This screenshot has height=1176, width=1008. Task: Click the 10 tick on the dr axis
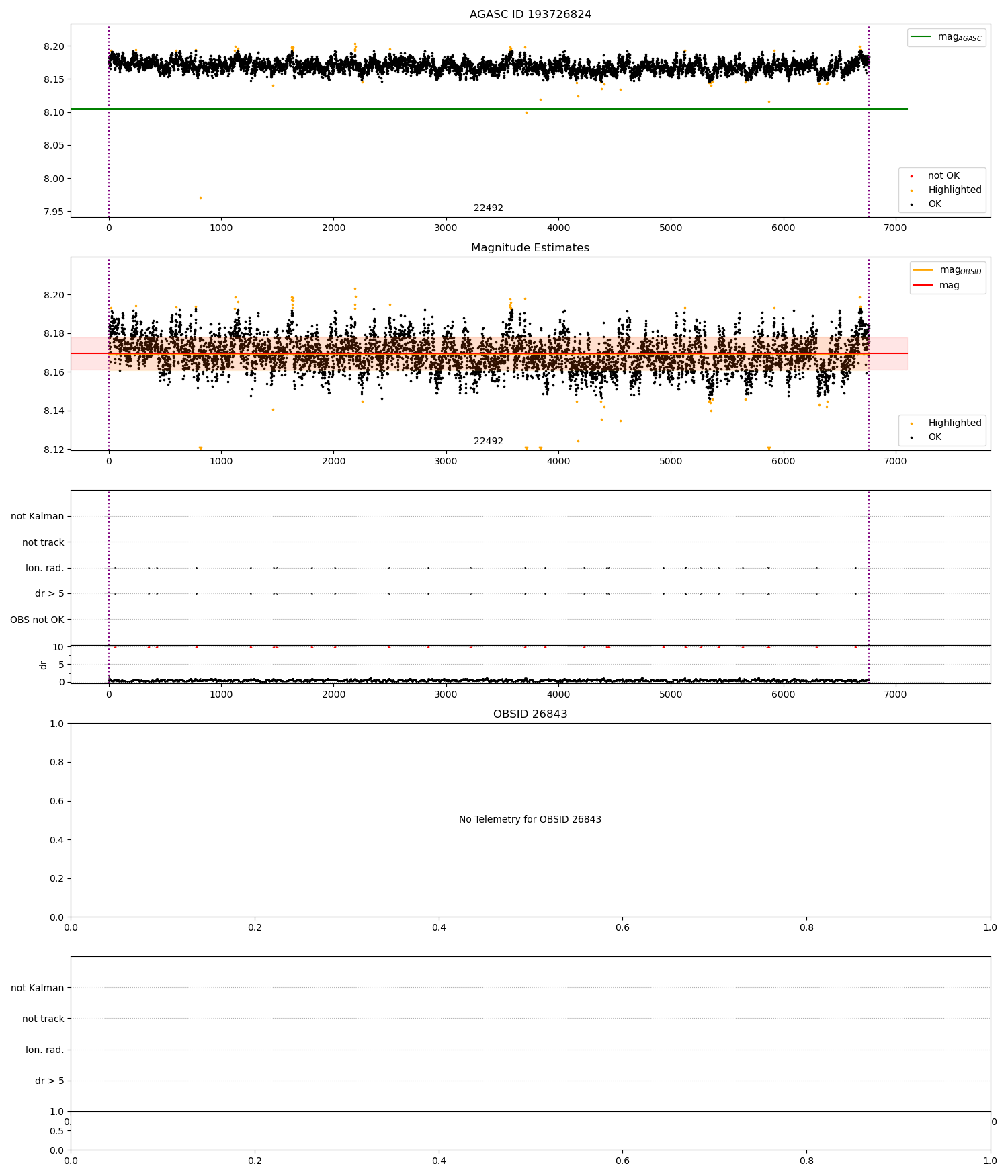click(x=58, y=647)
